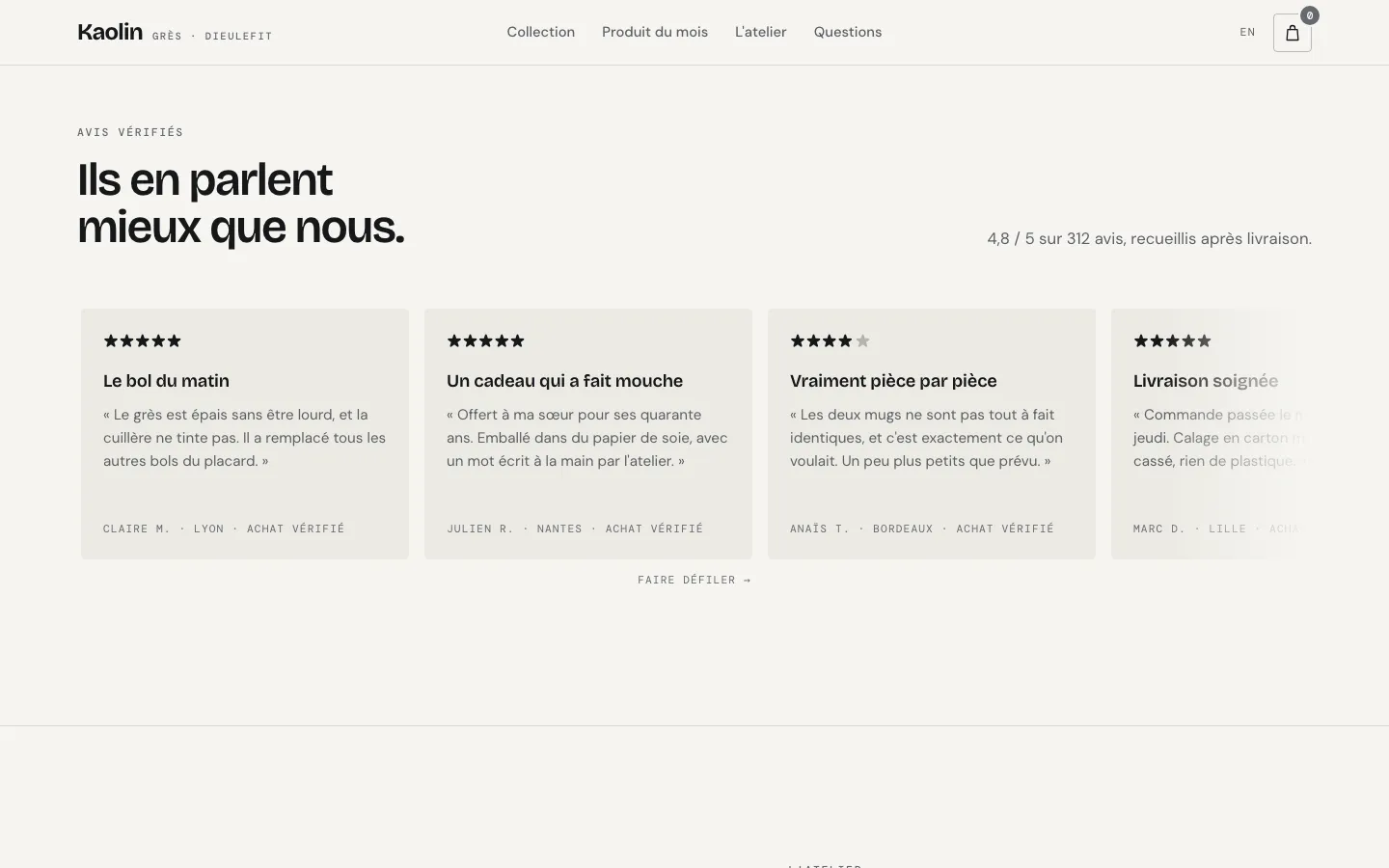Select 'Vraiment pièce par pièce' review title
Viewport: 1389px width, 868px height.
[x=893, y=381]
